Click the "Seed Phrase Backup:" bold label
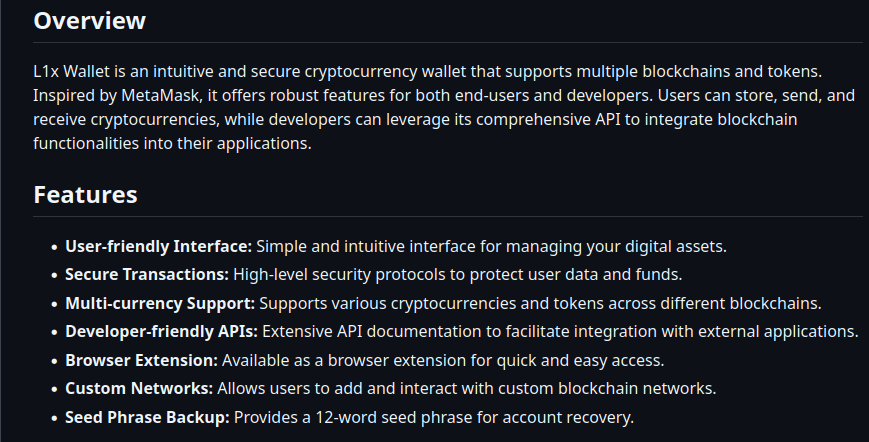 147,417
